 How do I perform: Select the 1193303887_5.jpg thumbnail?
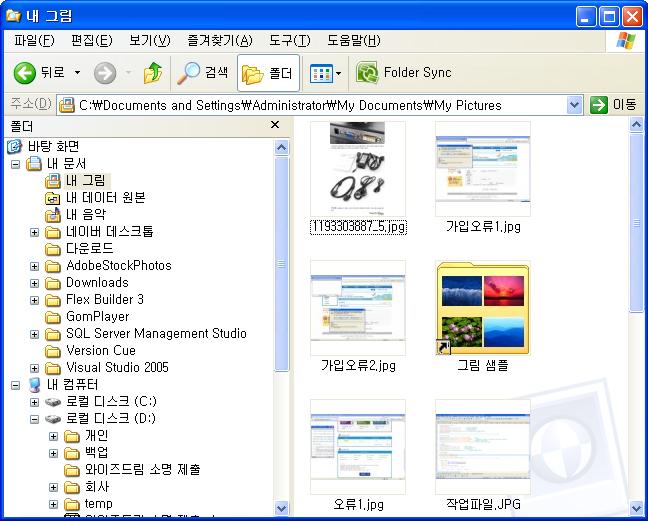tap(357, 168)
